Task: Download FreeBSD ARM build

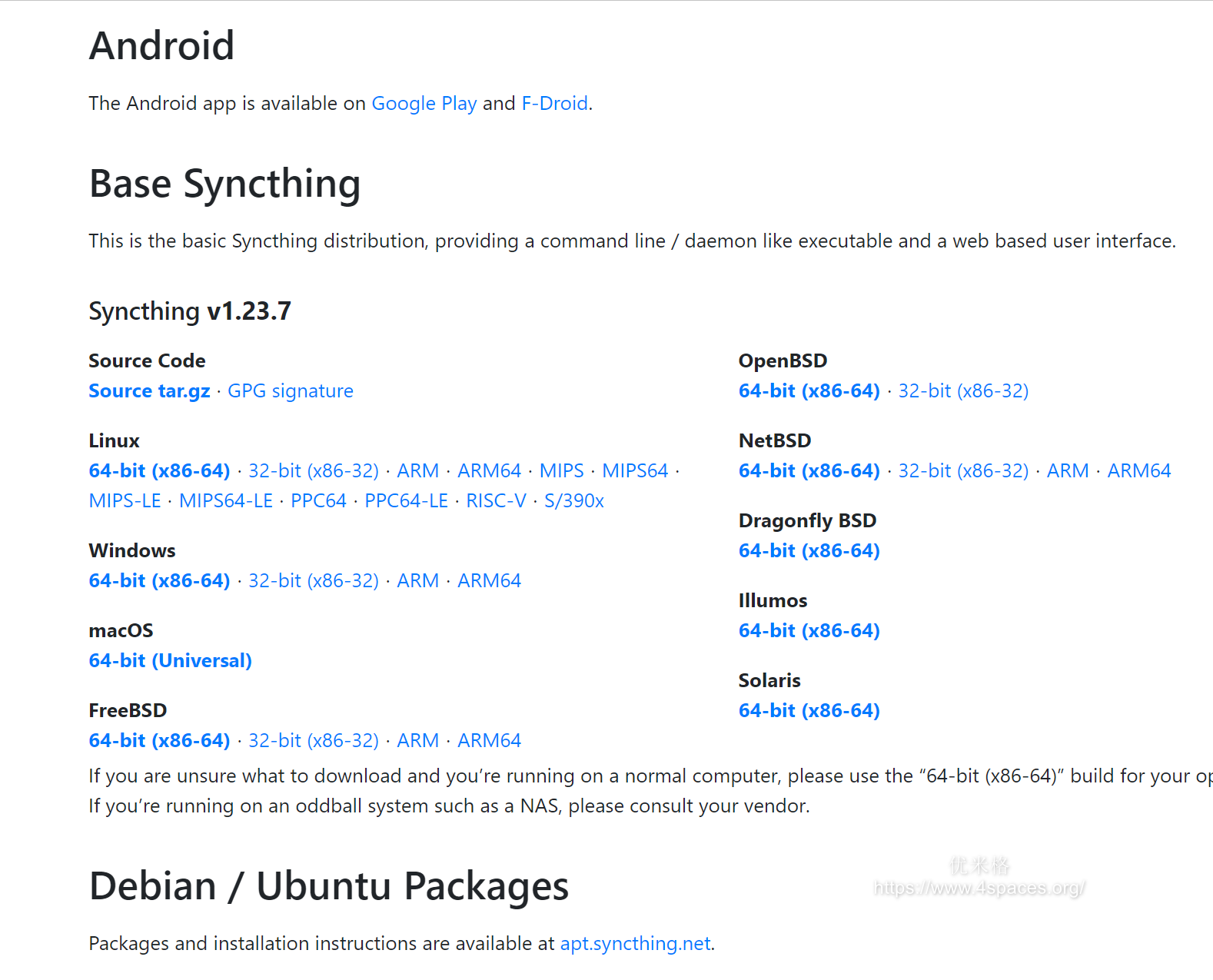Action: [417, 741]
